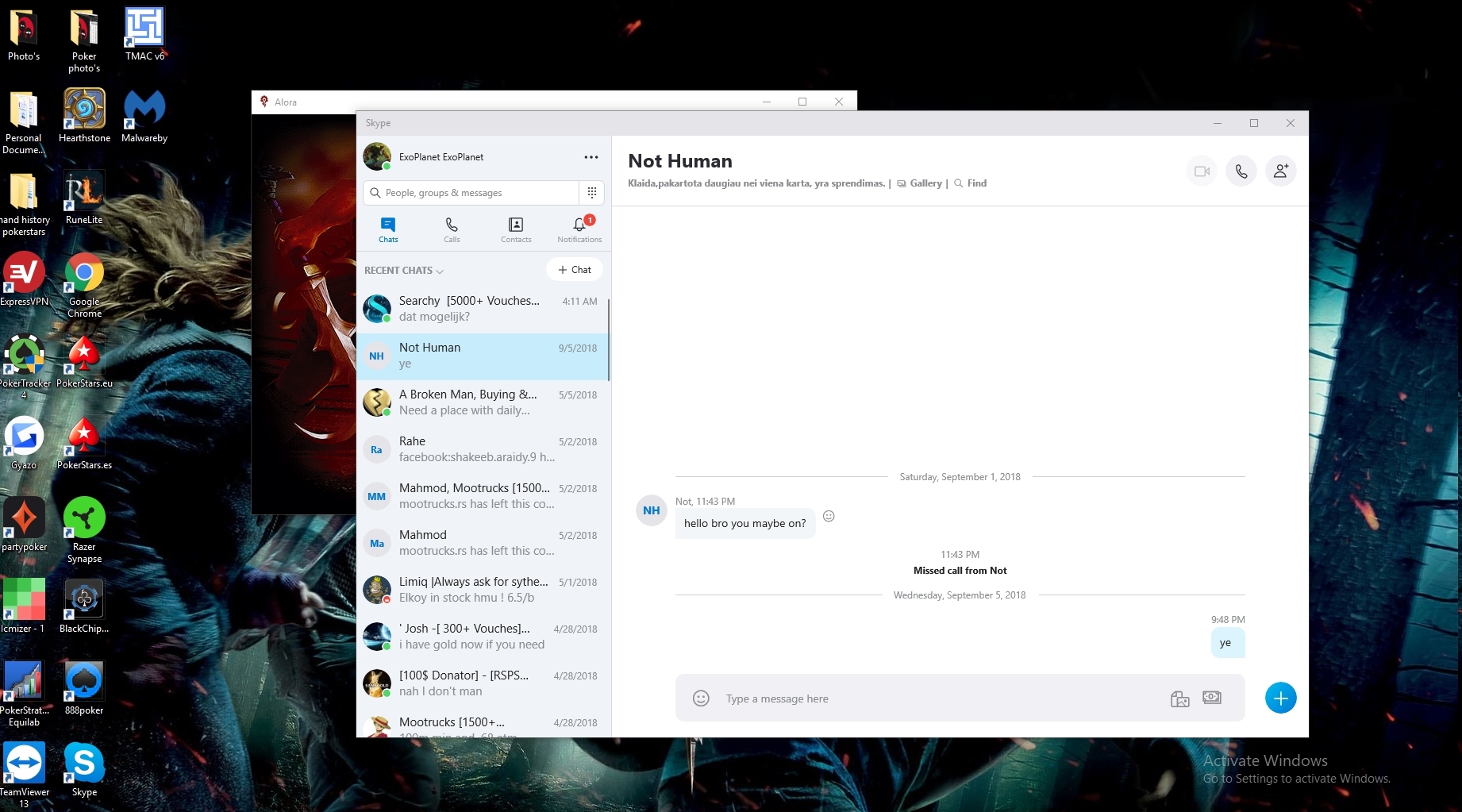Image resolution: width=1462 pixels, height=812 pixels.
Task: Select the Poker photo's folder on the desktop
Action: 84,40
